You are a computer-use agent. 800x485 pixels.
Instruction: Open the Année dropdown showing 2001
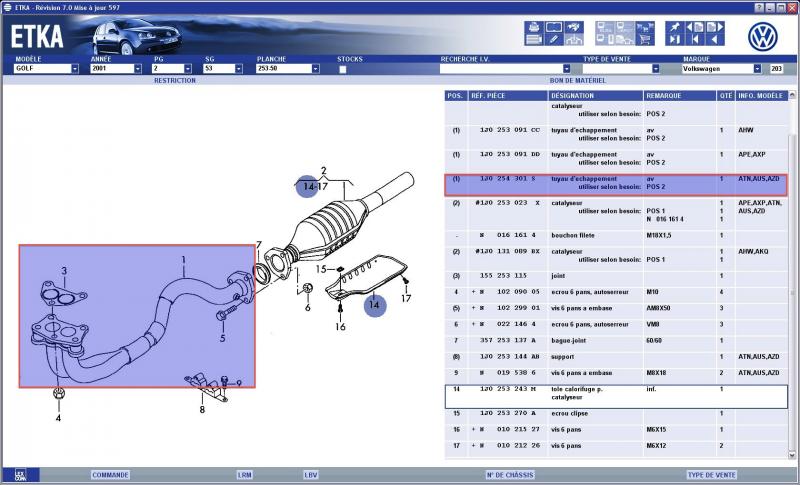138,69
